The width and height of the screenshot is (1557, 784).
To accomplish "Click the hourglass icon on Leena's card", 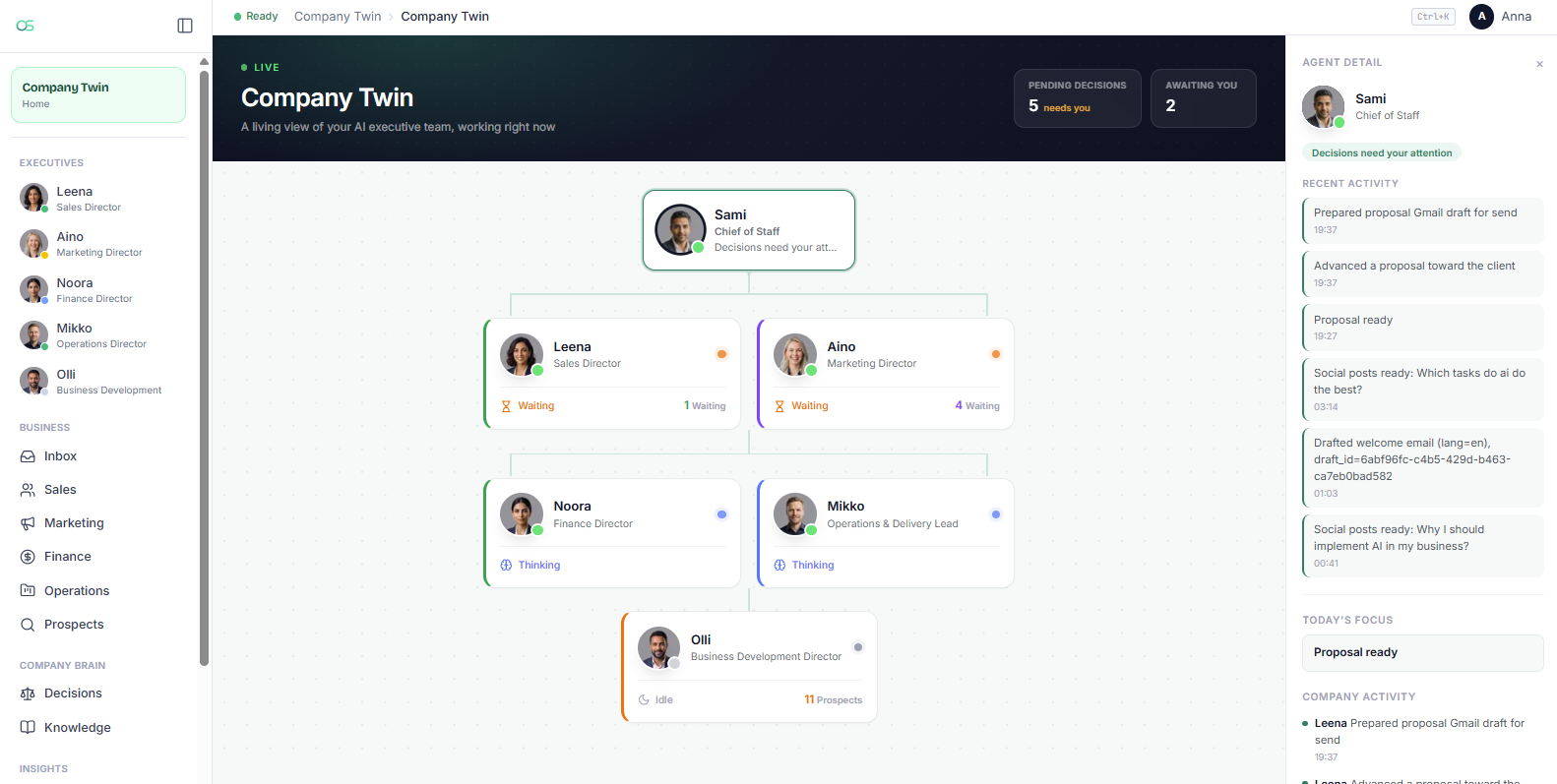I will point(506,406).
